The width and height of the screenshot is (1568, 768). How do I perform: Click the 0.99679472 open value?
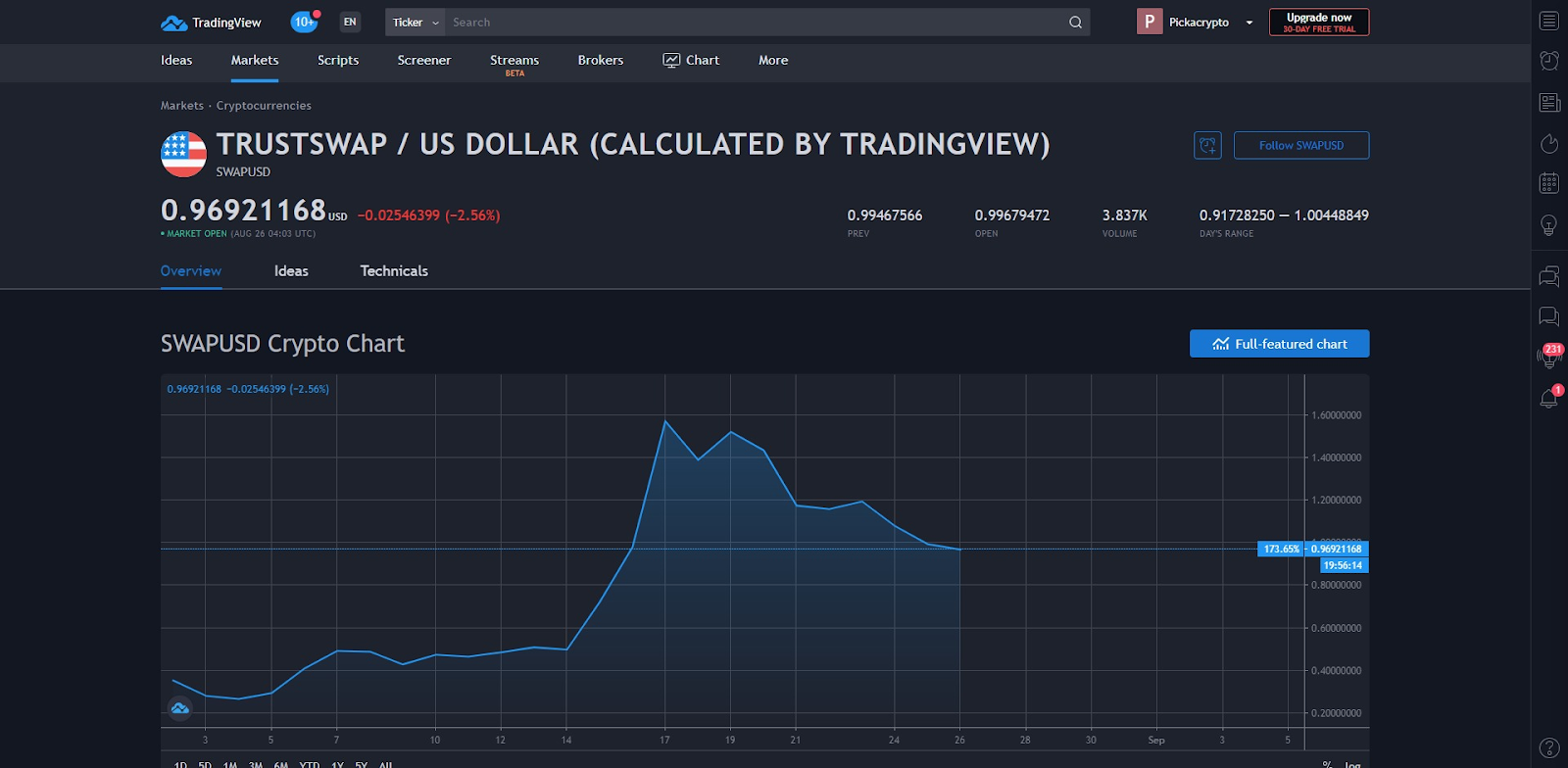pos(1012,216)
